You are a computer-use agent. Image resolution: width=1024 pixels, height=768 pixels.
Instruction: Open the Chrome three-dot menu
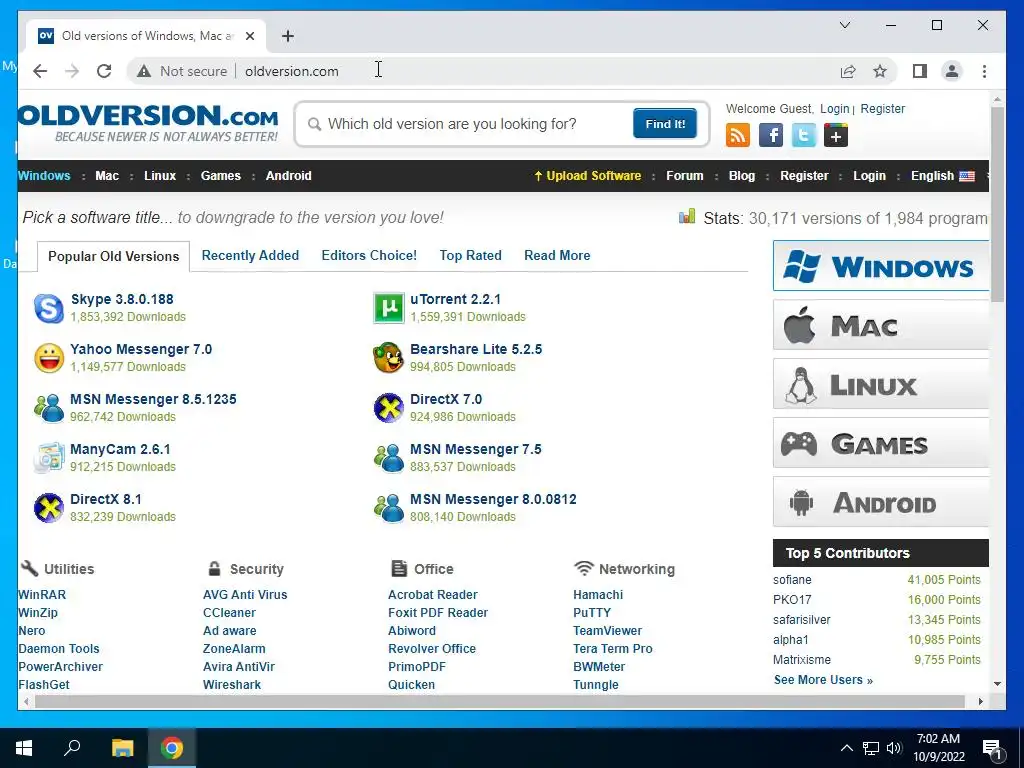984,71
